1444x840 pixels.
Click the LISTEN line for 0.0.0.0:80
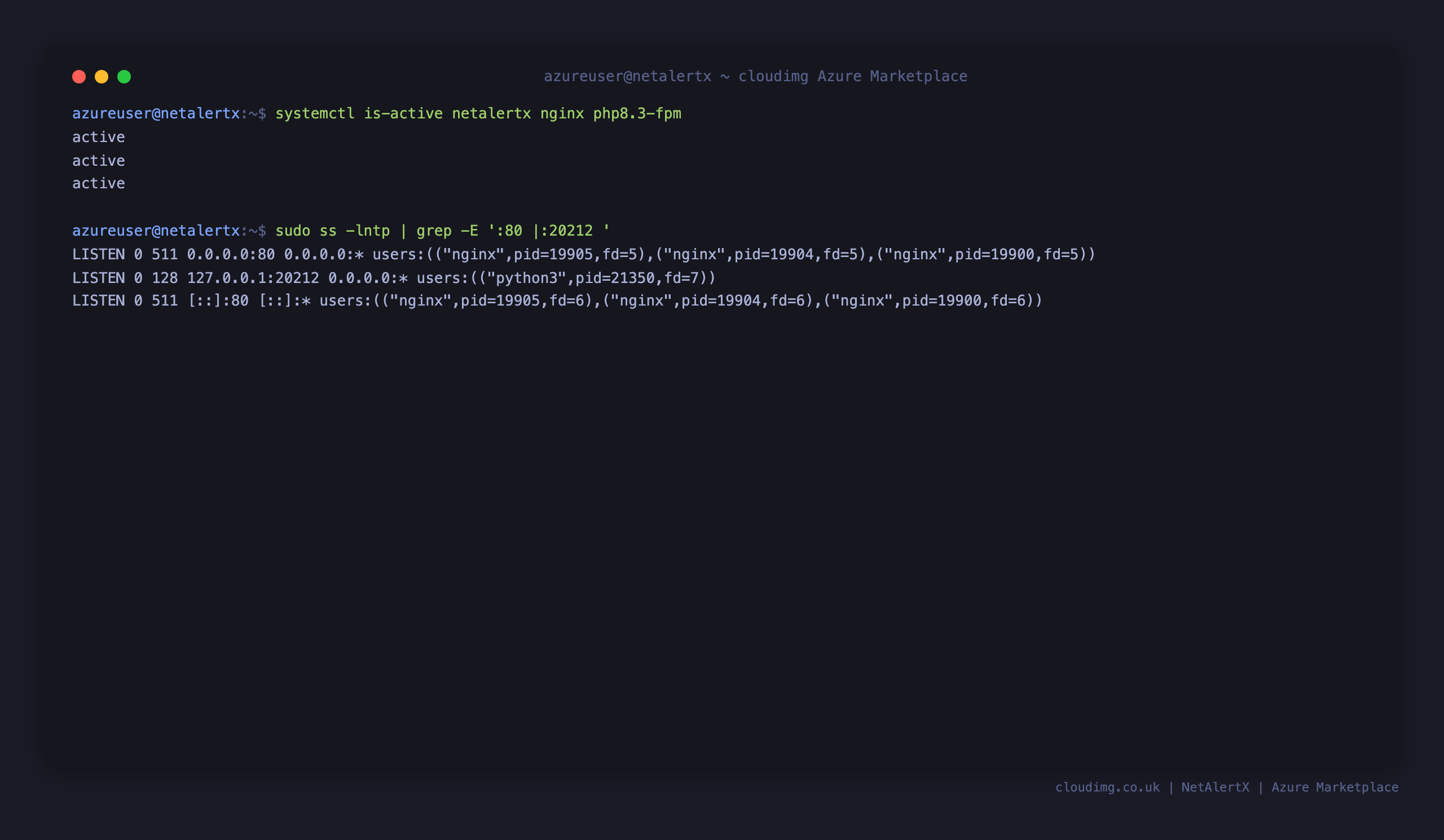click(x=584, y=255)
